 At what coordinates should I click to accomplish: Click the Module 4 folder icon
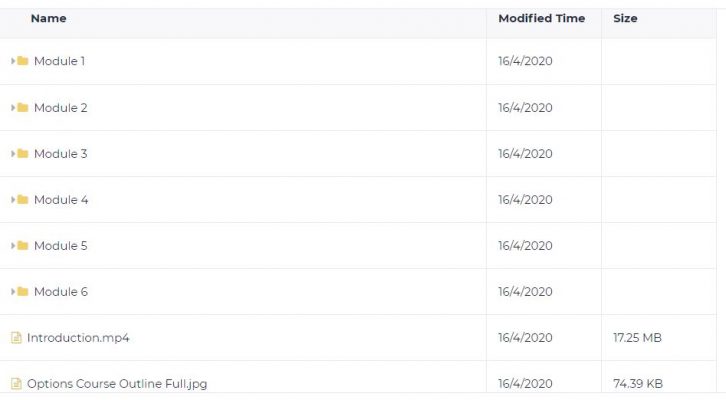(23, 200)
